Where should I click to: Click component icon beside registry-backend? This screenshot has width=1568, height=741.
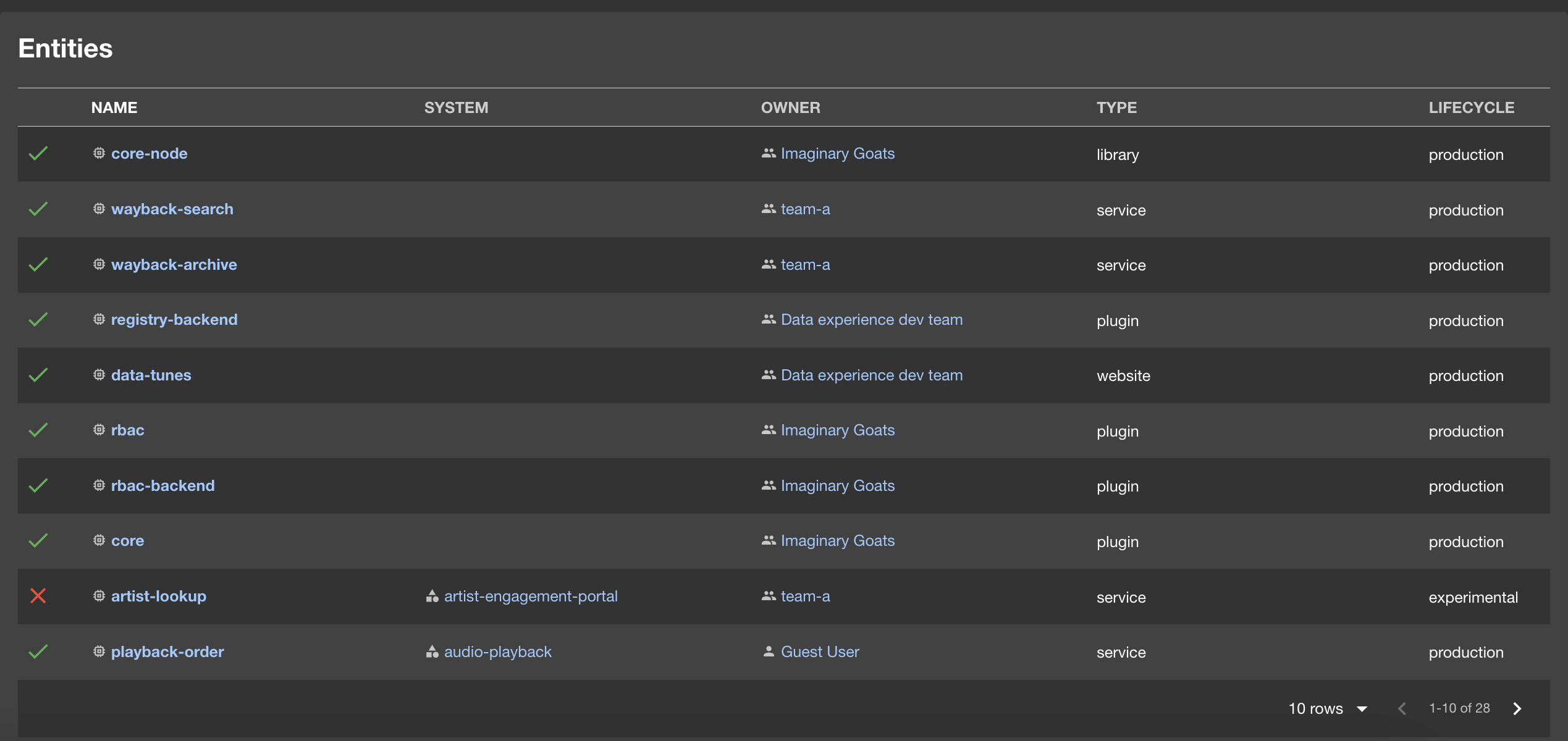[99, 319]
